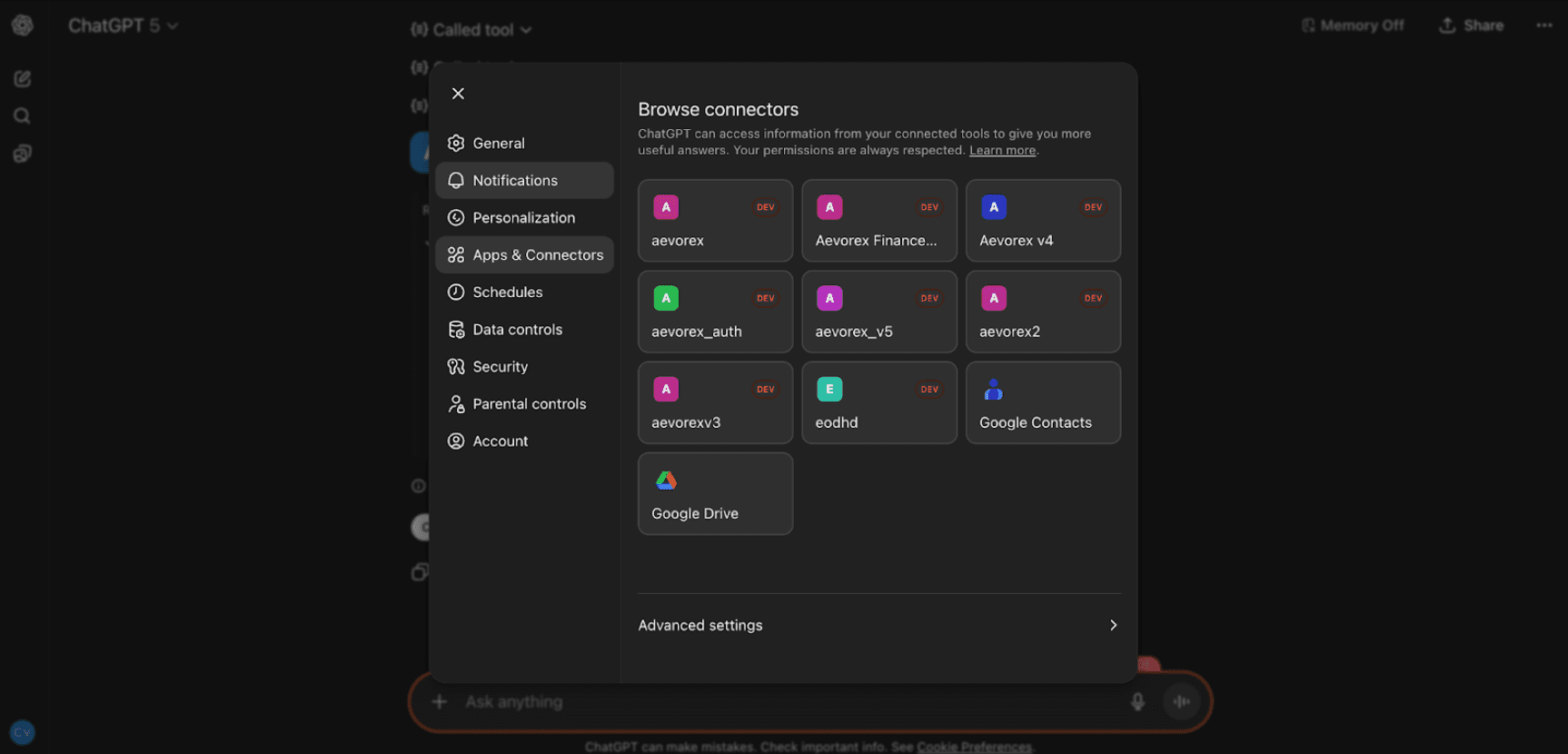Open the Aevorex Finance connector card
The image size is (1568, 754).
coord(879,221)
